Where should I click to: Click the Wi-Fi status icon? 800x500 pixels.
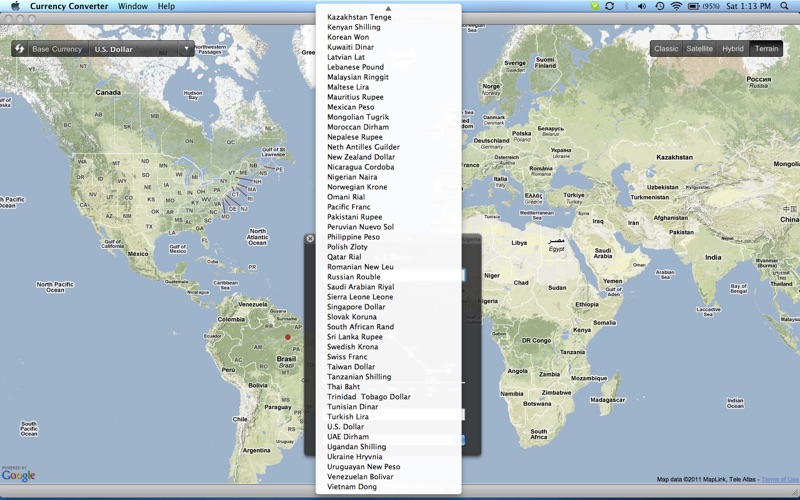[x=676, y=6]
